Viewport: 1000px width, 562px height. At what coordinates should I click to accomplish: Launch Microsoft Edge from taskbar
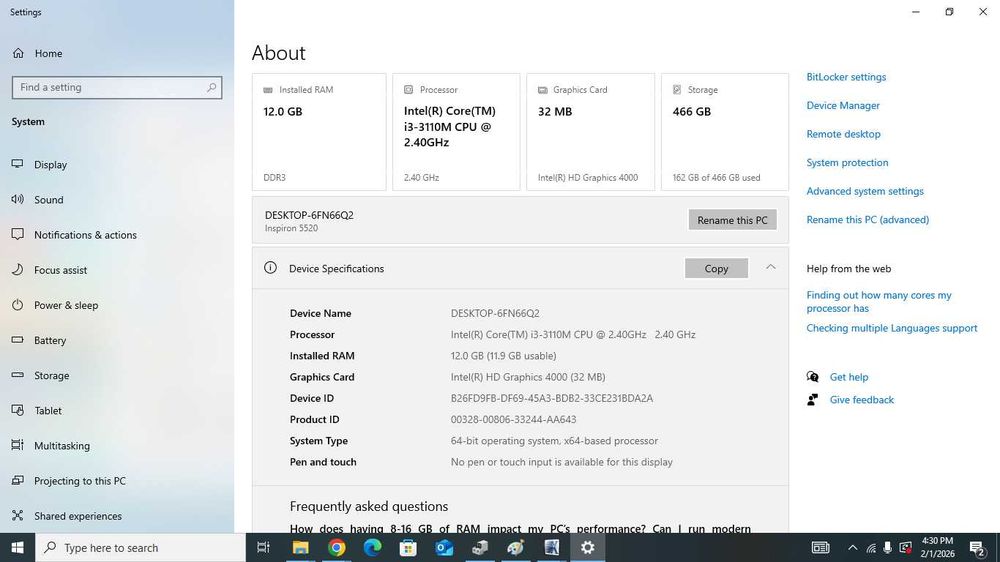tap(372, 547)
